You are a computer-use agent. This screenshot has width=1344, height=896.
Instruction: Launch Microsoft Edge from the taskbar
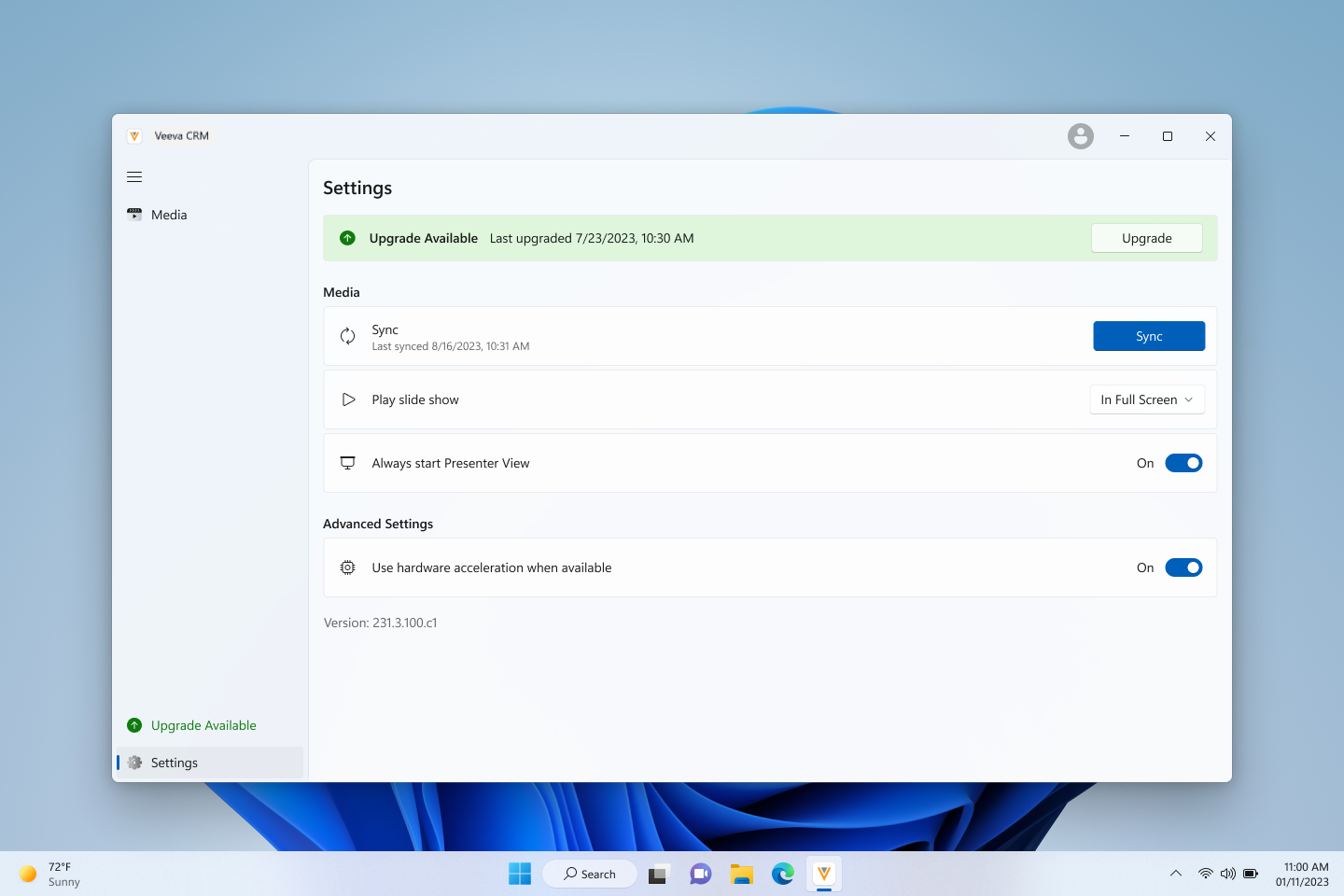click(x=782, y=874)
